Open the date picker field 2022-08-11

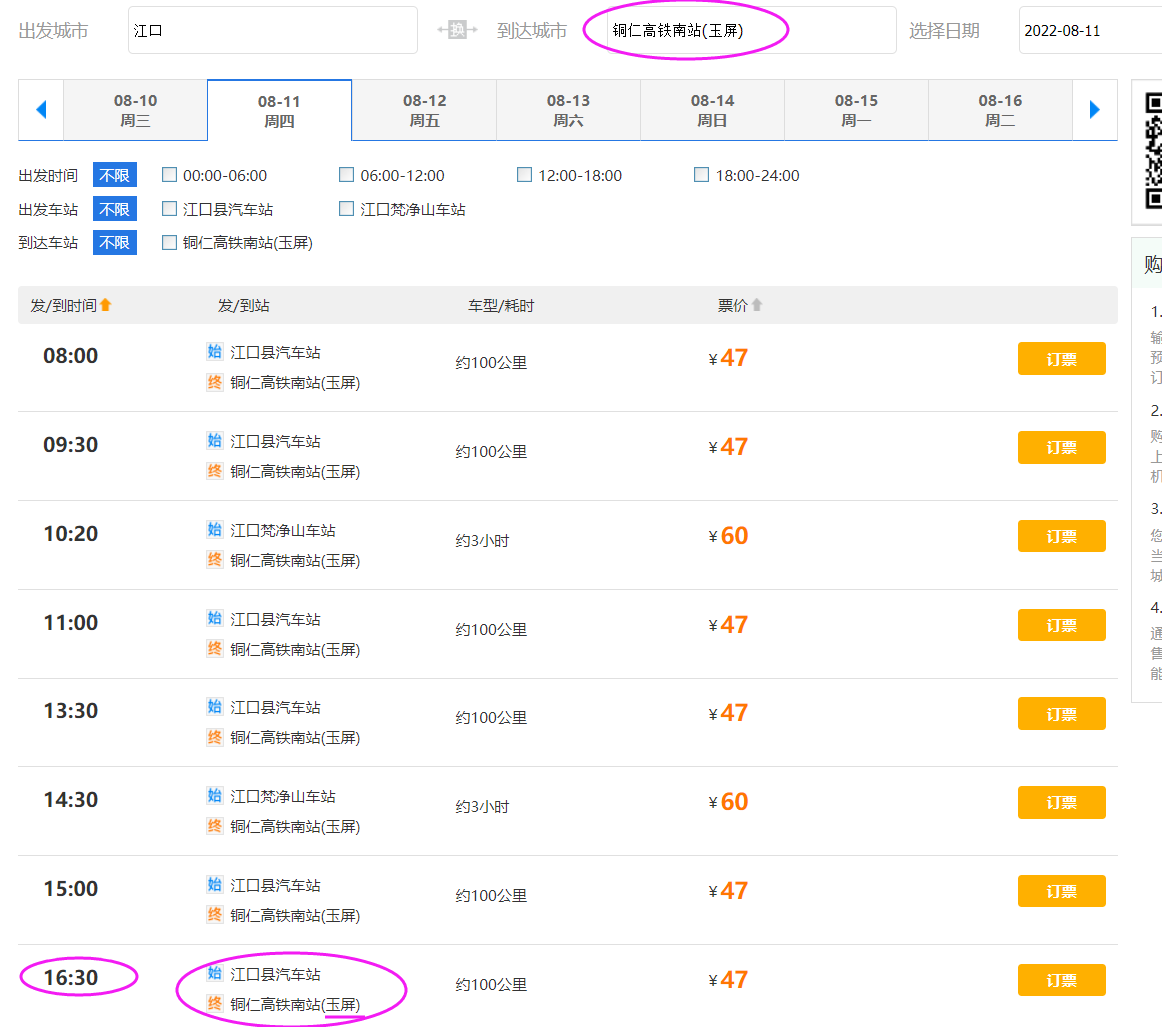[x=1090, y=30]
